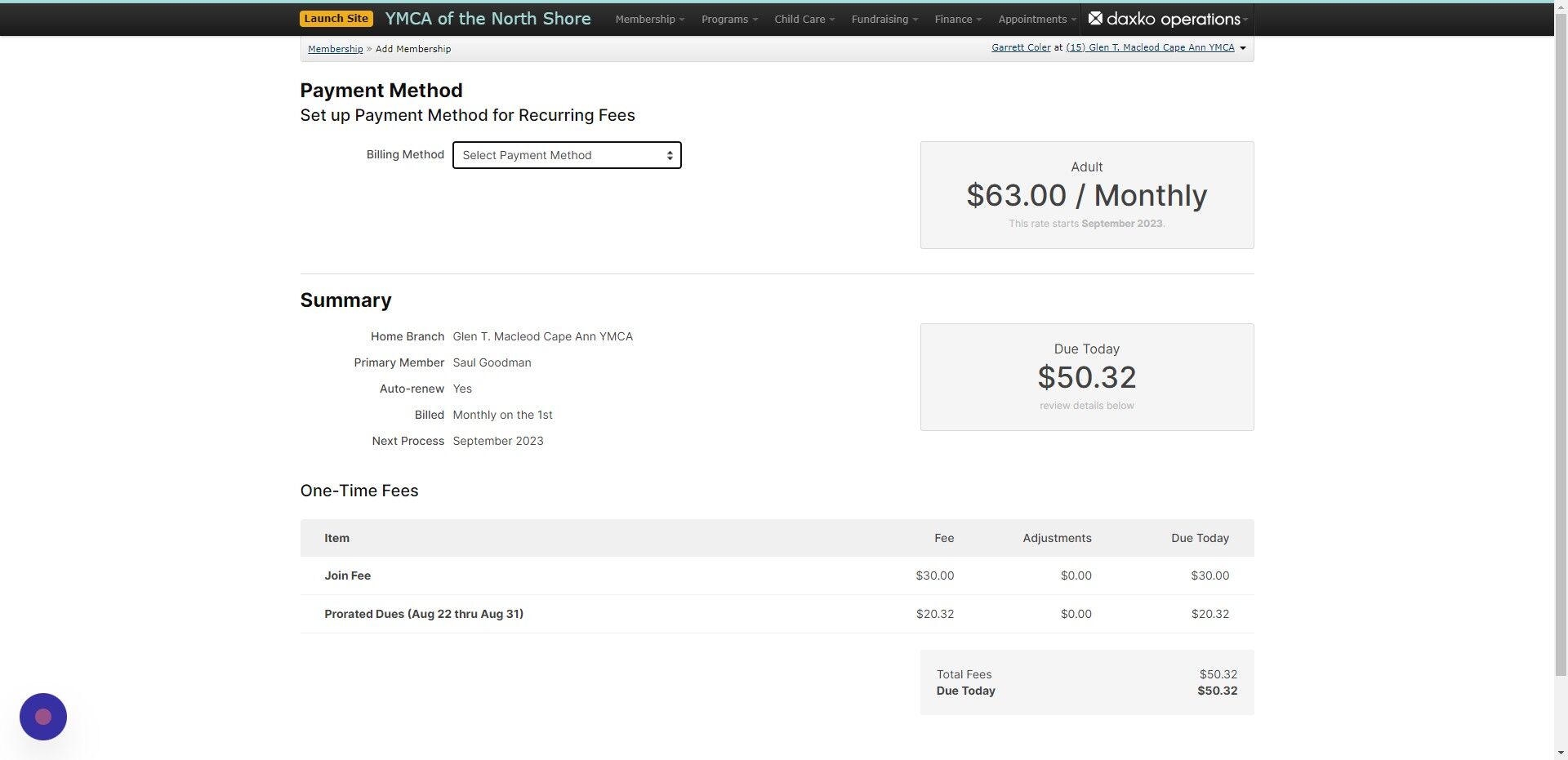The height and width of the screenshot is (760, 1568).
Task: Click the daxko operations logo
Action: pyautogui.click(x=1165, y=19)
